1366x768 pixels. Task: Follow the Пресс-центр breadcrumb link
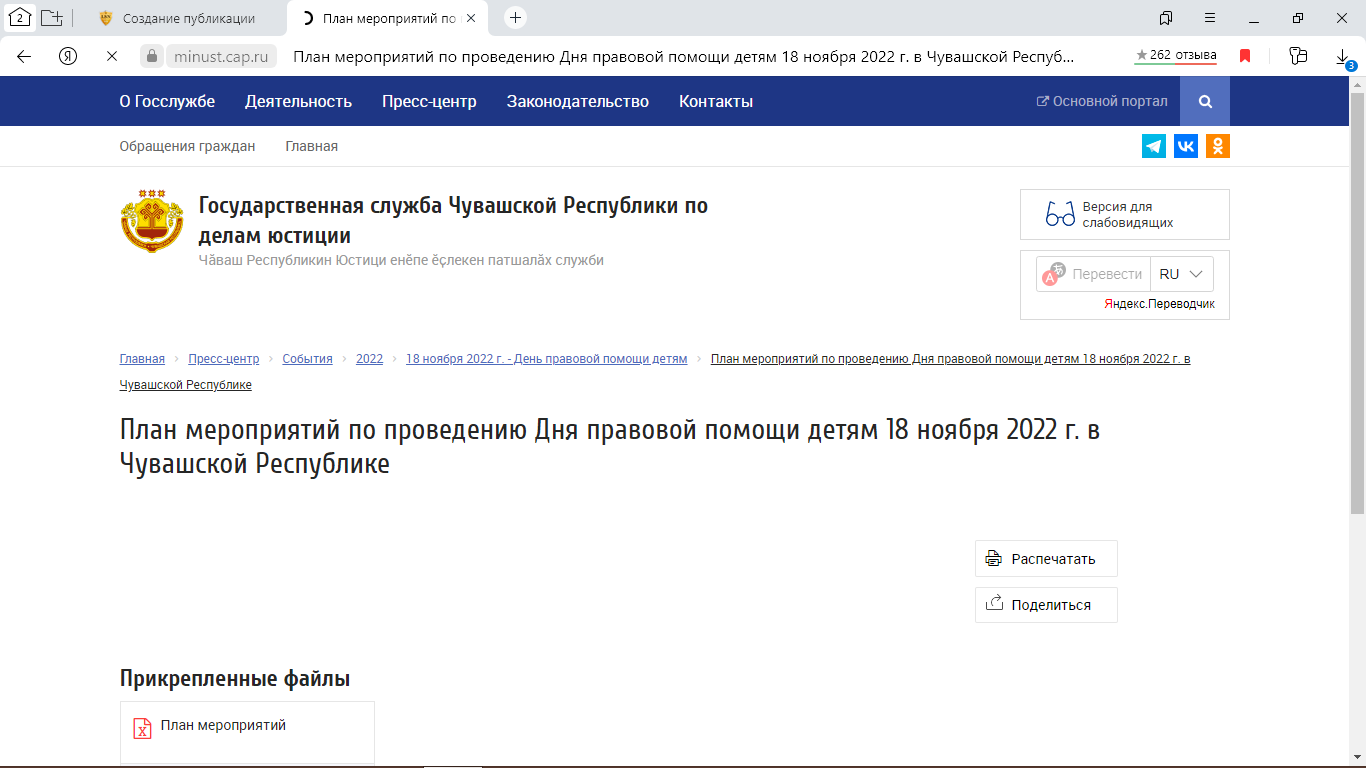click(224, 358)
